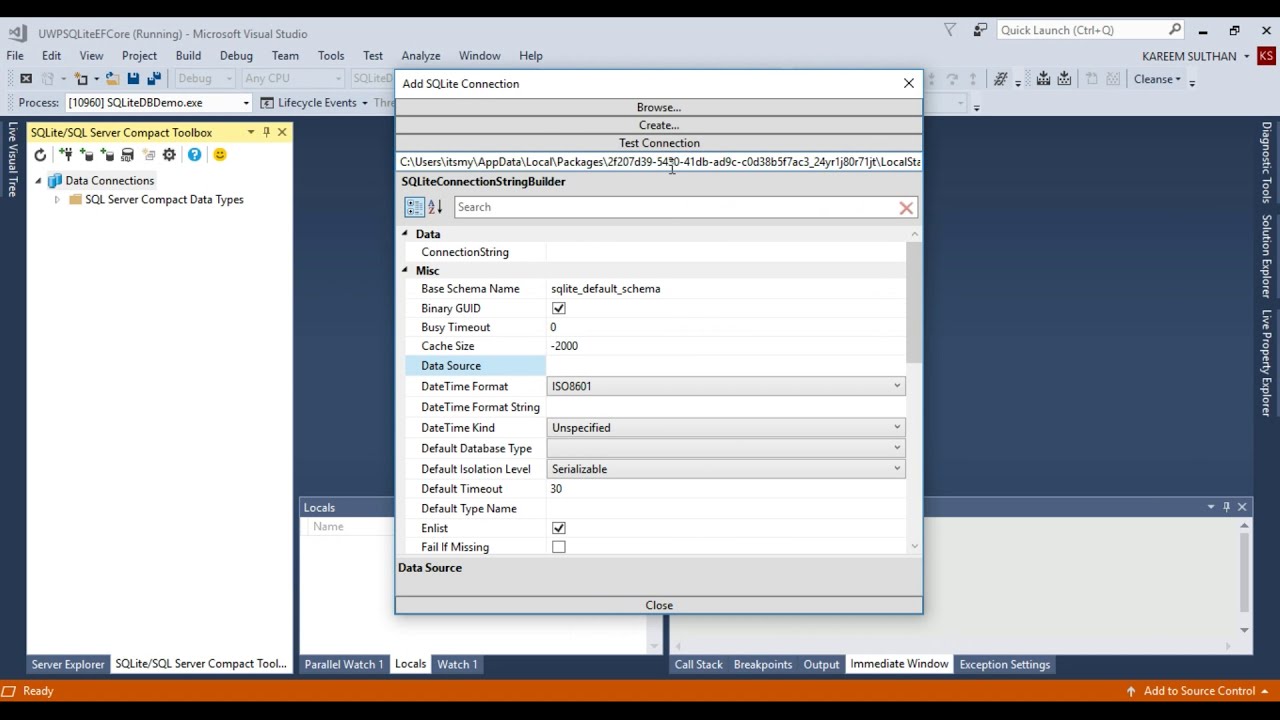This screenshot has width=1280, height=720.
Task: Click the Create... button
Action: 659,125
